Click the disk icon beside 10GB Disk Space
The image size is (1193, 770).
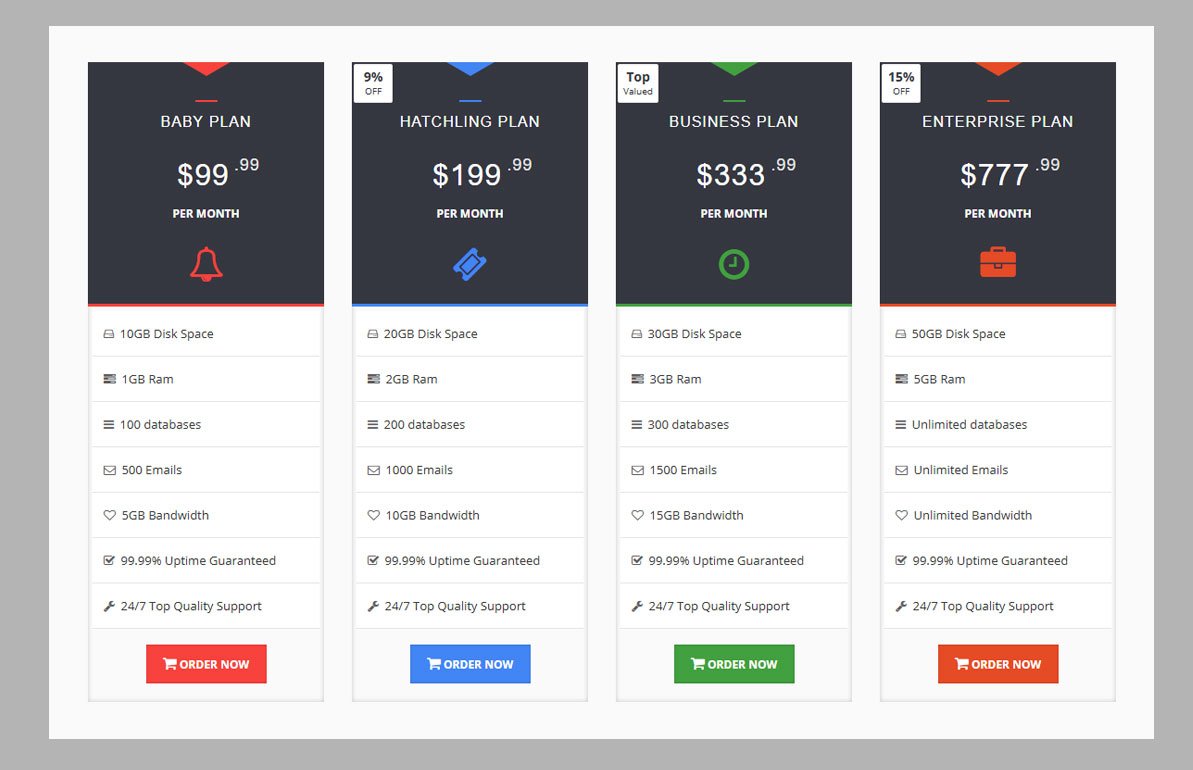point(110,333)
